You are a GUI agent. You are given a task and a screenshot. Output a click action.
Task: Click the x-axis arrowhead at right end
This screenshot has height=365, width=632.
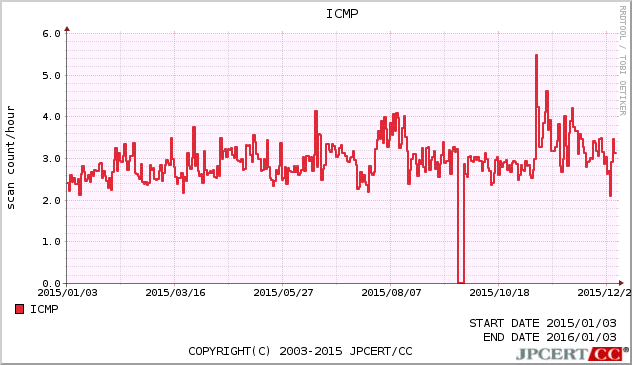click(x=621, y=283)
